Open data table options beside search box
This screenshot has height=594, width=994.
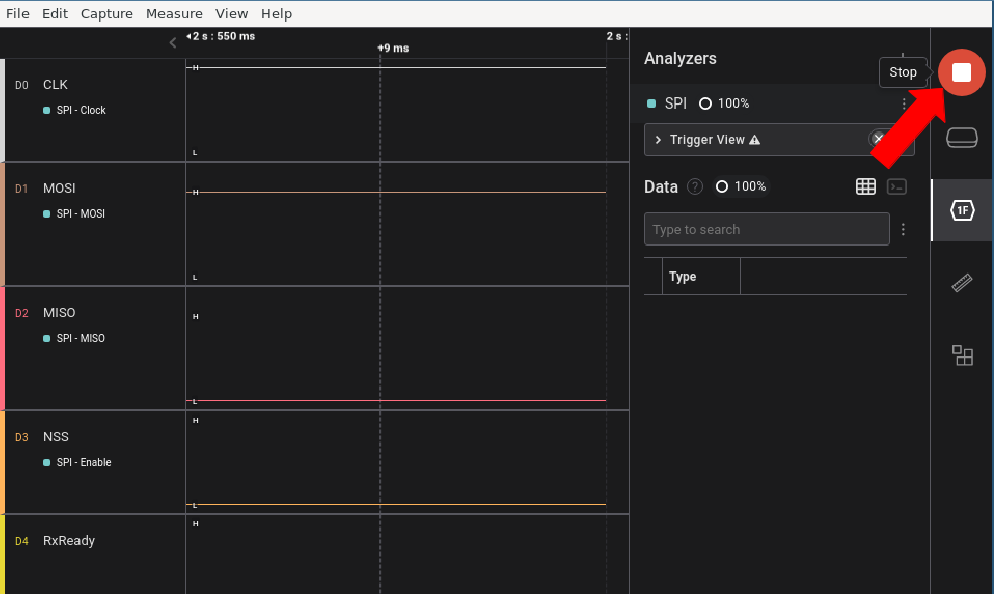903,229
